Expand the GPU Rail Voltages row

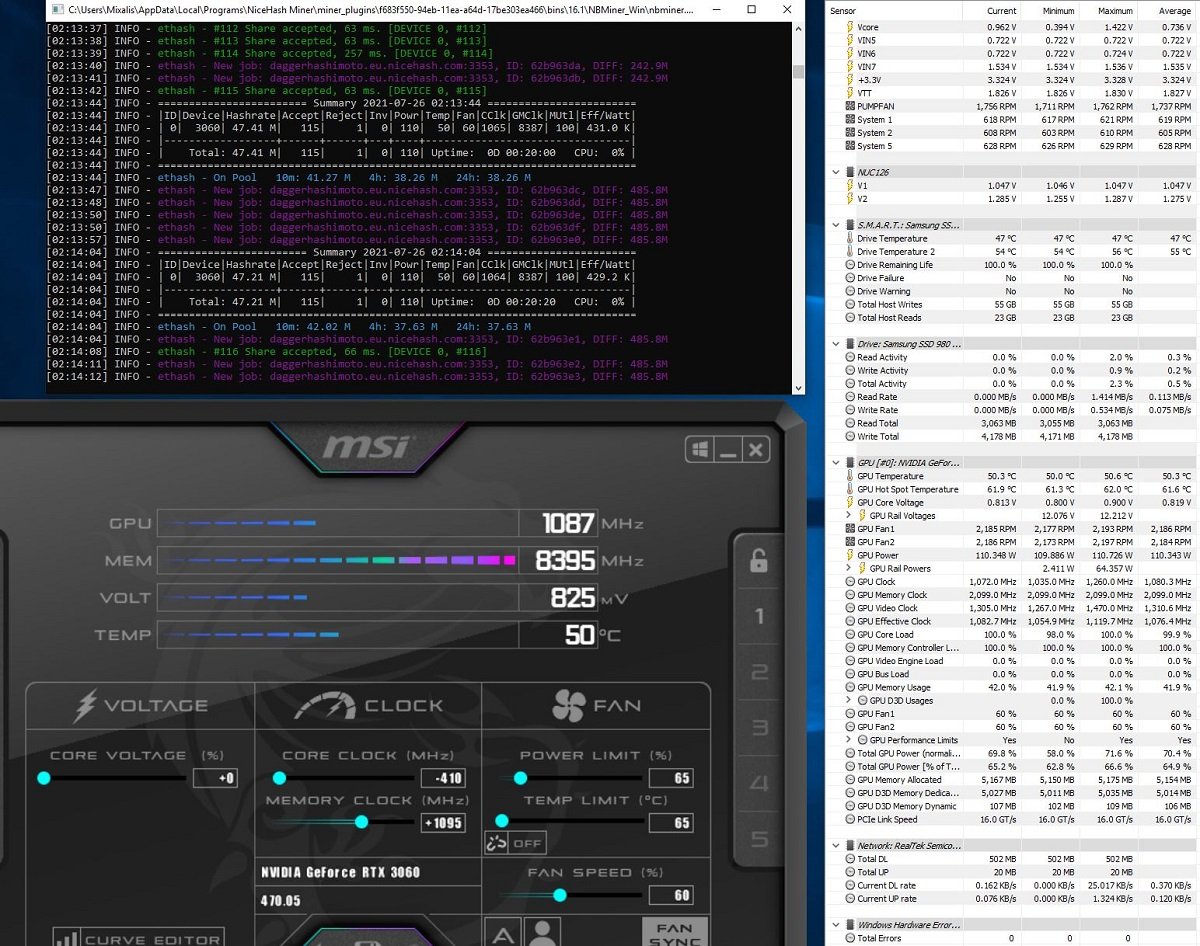[x=849, y=516]
